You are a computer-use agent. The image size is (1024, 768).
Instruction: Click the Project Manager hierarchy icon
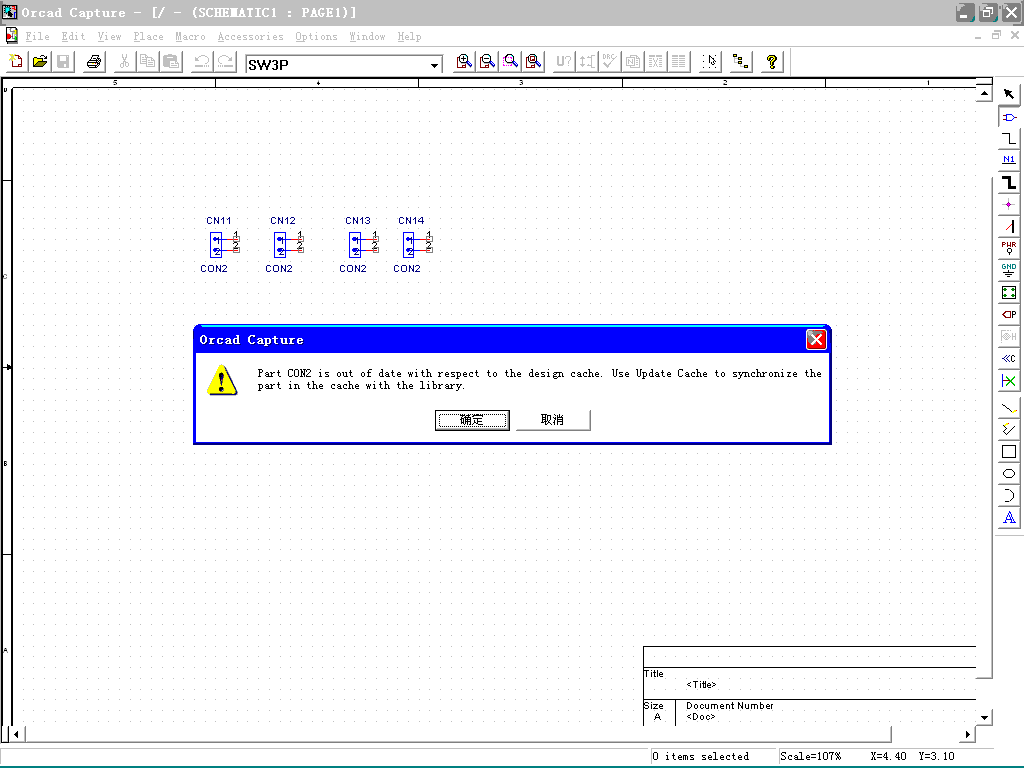pyautogui.click(x=741, y=62)
